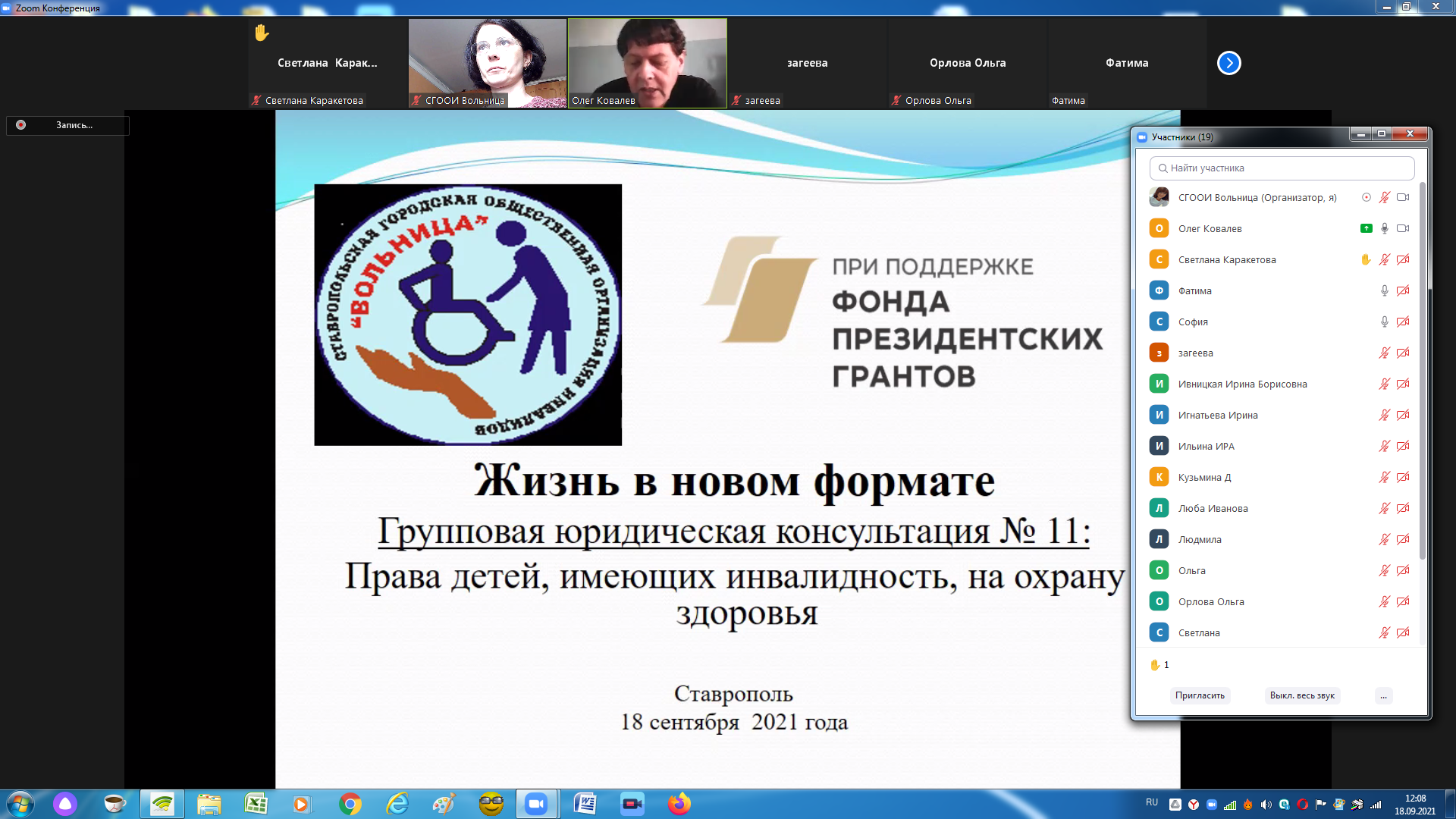Click the camera-off icon for Людмила
1456x819 pixels.
coord(1403,539)
